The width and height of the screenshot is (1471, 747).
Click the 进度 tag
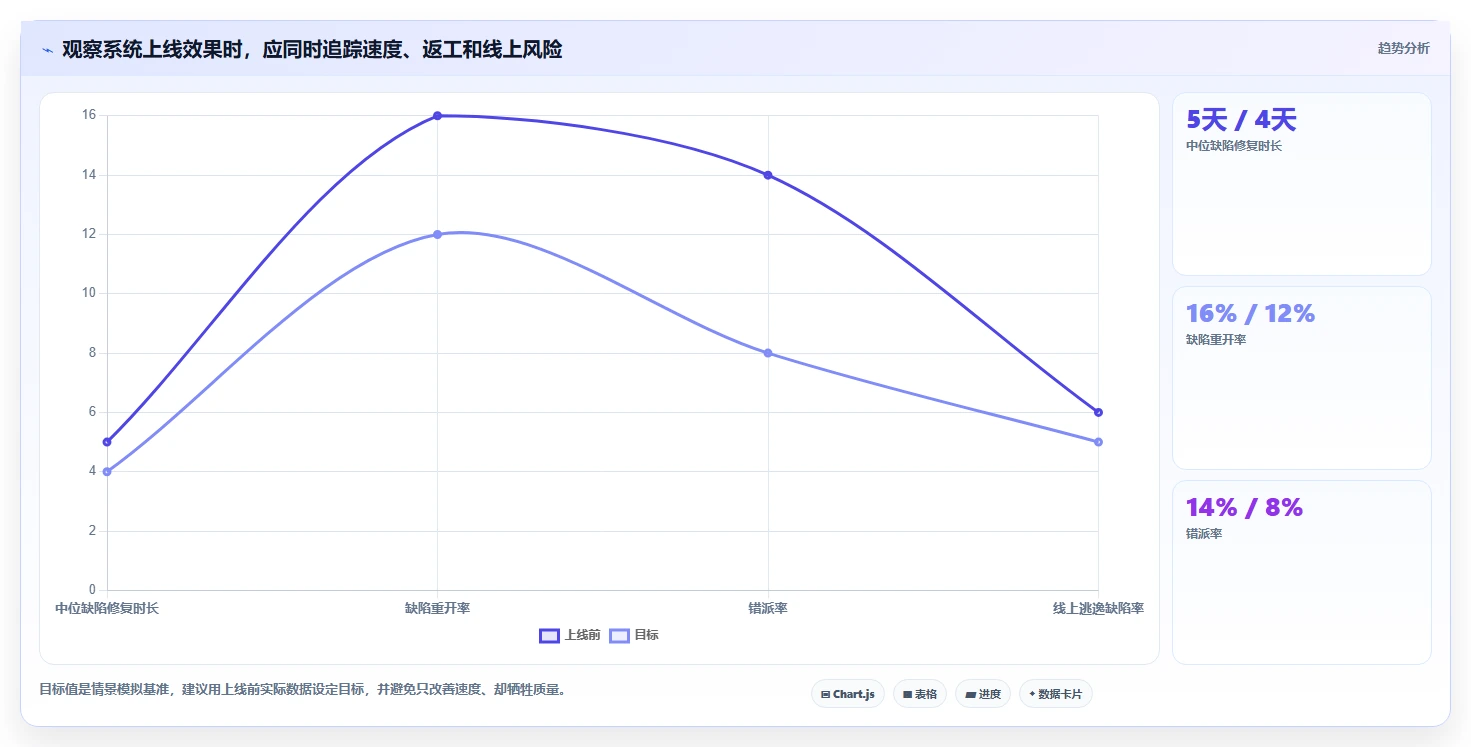coord(983,694)
